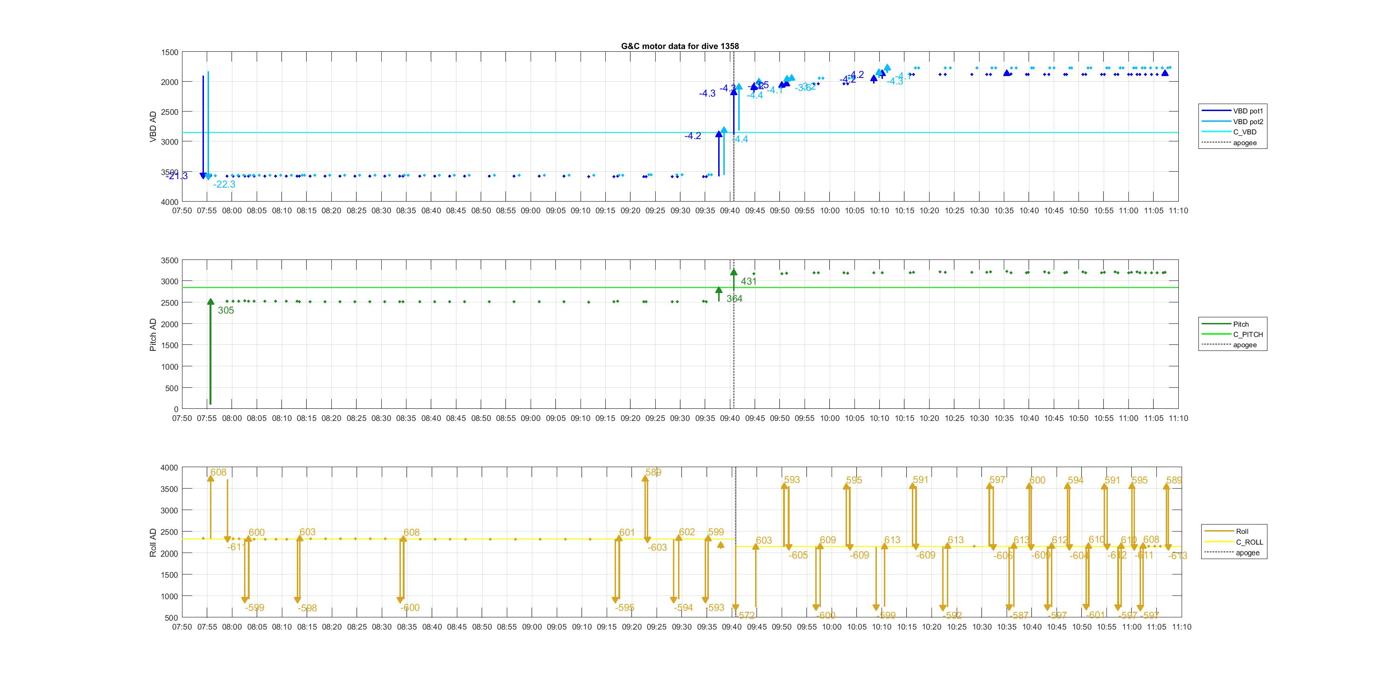Click "C_VBD" legend entry
The width and height of the screenshot is (1400, 693).
click(1245, 132)
